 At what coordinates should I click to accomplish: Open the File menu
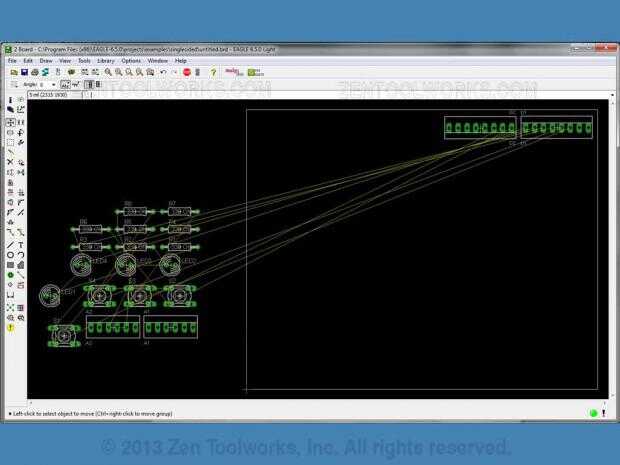12,60
